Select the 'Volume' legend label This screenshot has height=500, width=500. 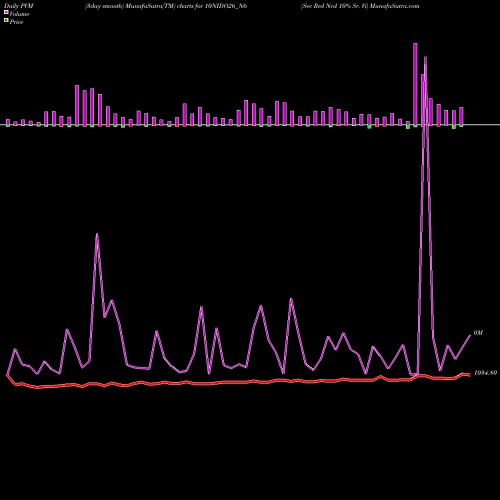[19, 14]
